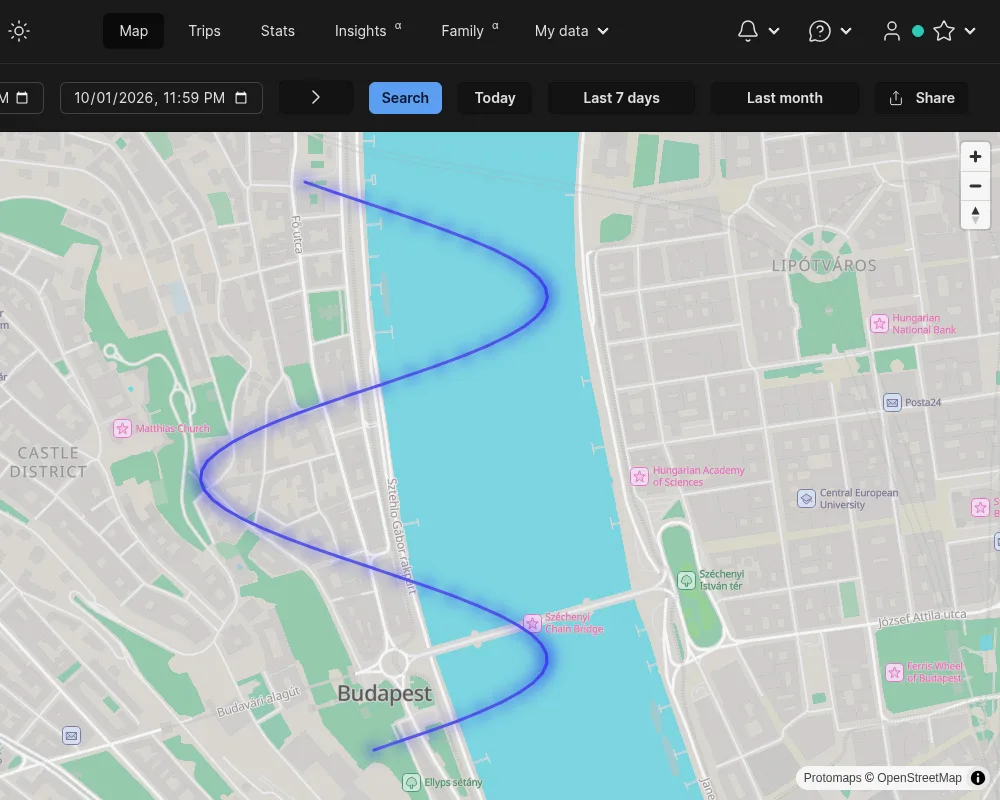Click the Széchenyi Chain Bridge marker
Image resolution: width=1000 pixels, height=800 pixels.
pyautogui.click(x=533, y=623)
